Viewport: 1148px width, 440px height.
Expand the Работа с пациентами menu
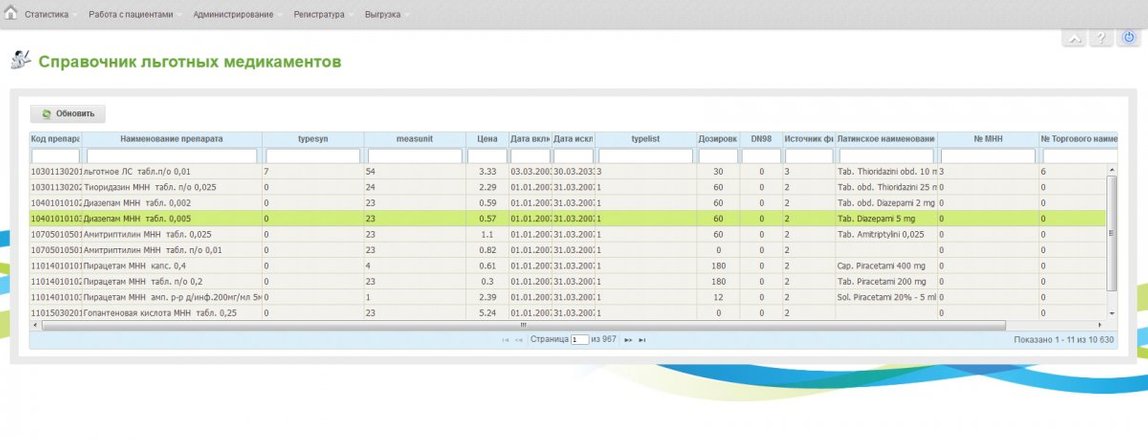[x=130, y=16]
